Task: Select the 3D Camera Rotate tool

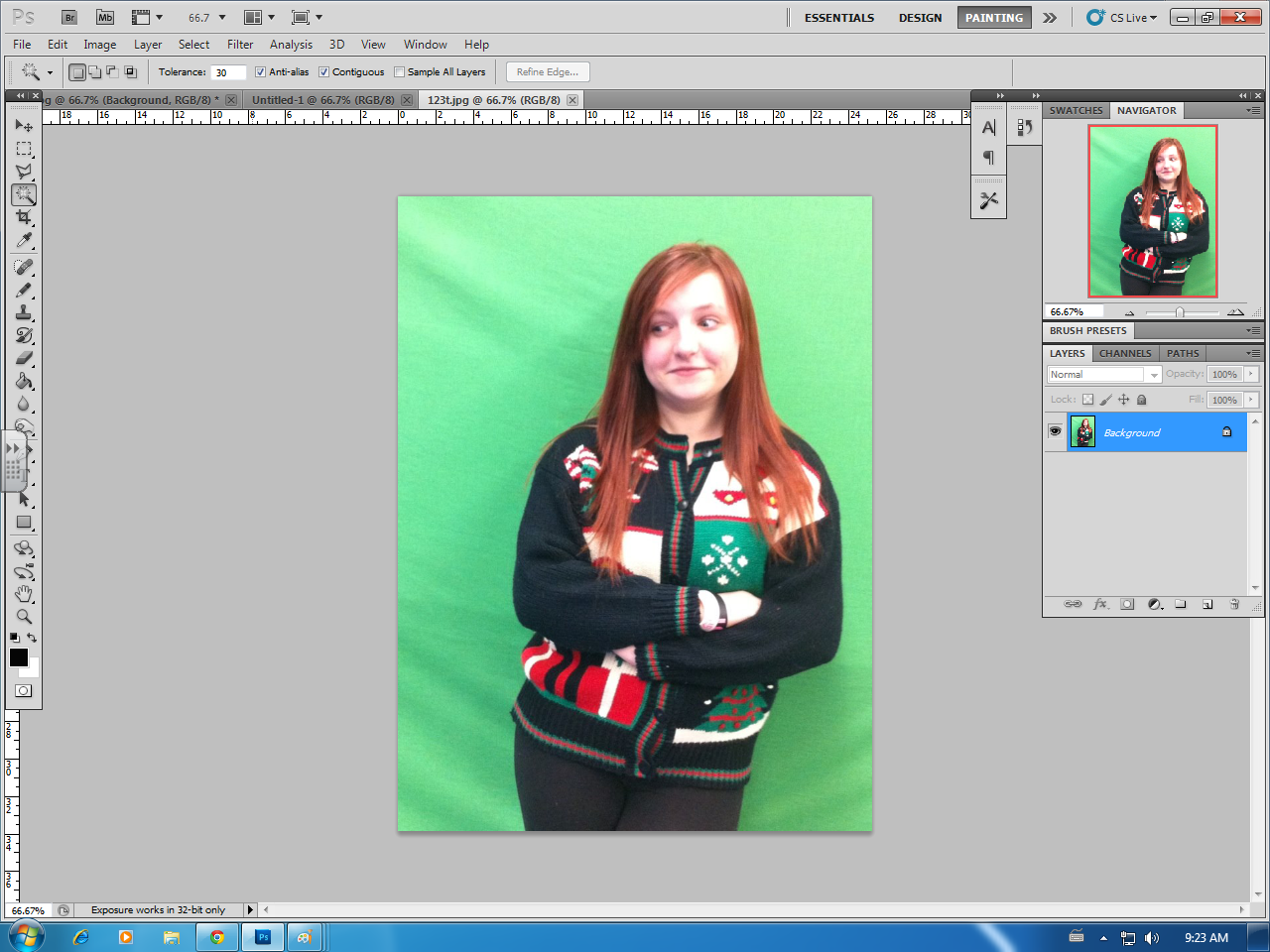Action: pos(24,571)
